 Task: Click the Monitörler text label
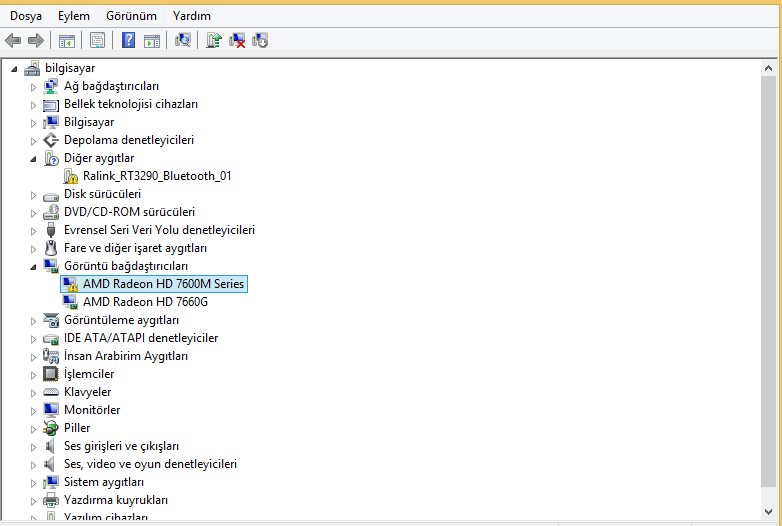pos(92,410)
